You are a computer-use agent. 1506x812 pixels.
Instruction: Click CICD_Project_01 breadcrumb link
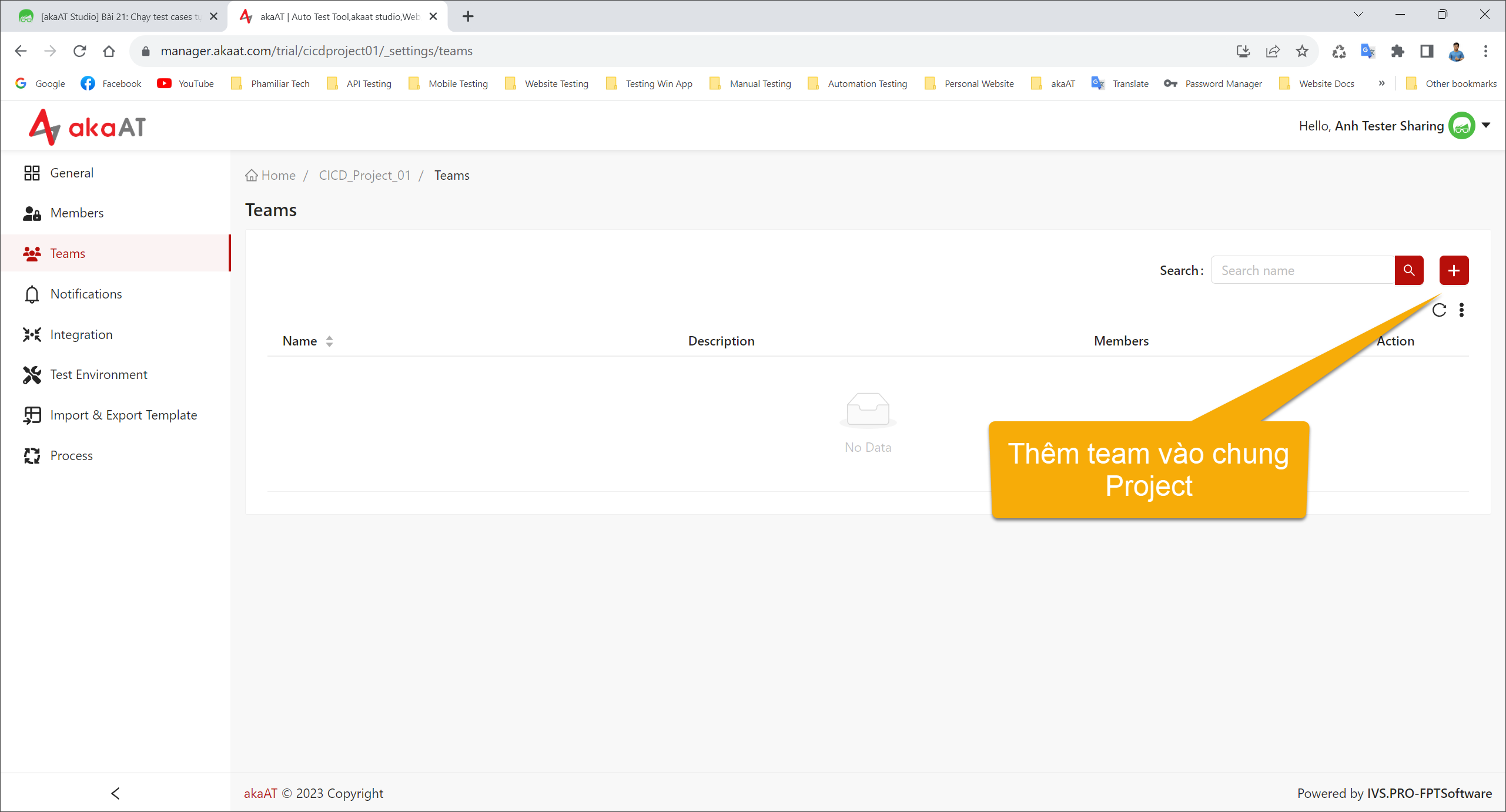pyautogui.click(x=364, y=175)
